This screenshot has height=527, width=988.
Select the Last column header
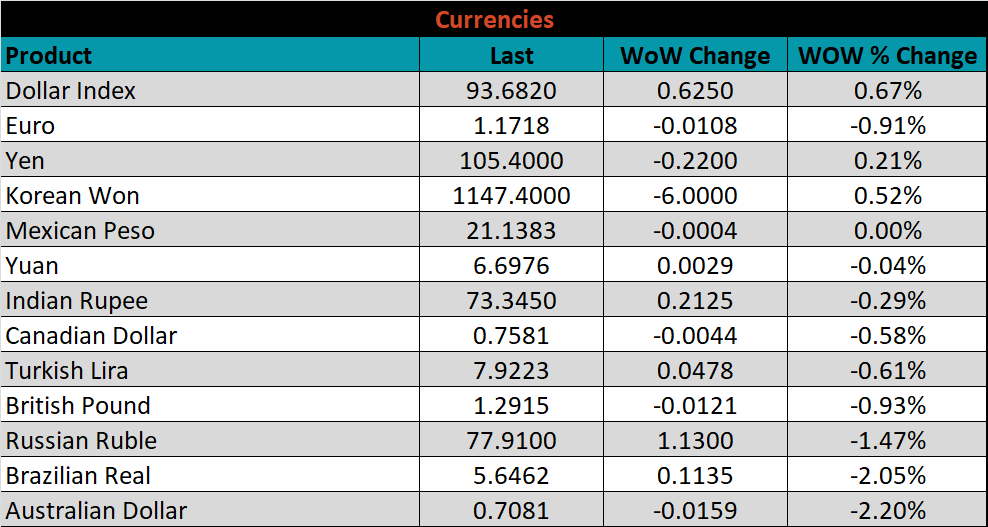tap(512, 56)
